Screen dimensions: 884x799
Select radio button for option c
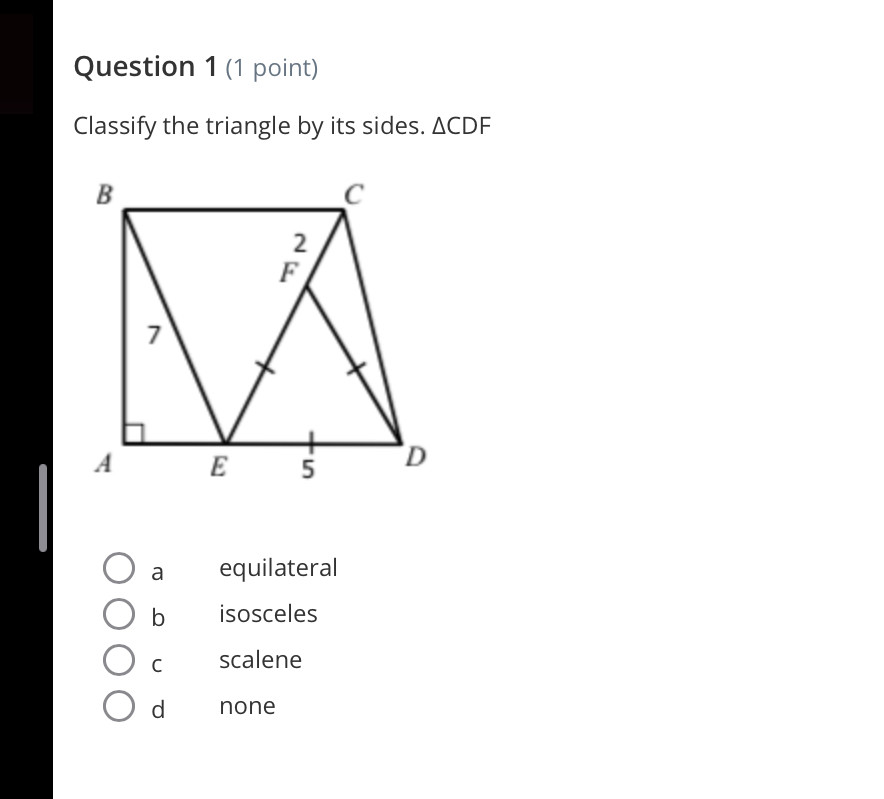tap(119, 660)
